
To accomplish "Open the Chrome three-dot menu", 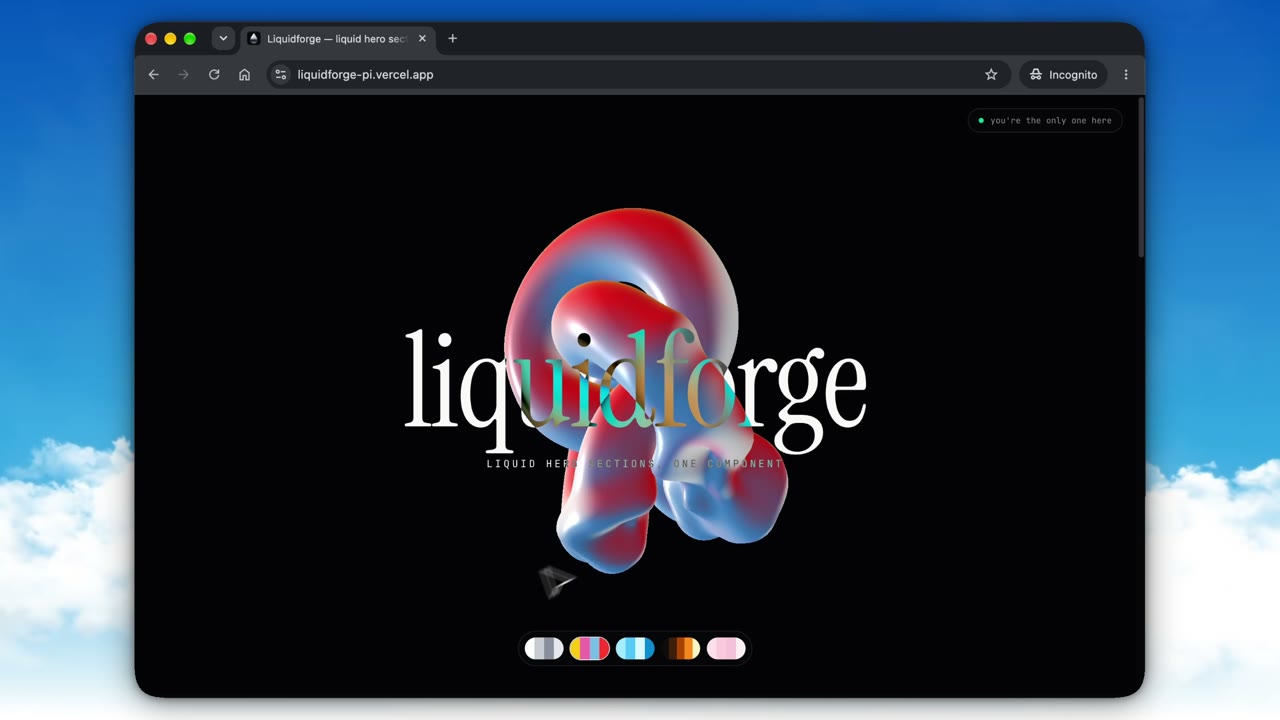I will [x=1126, y=74].
